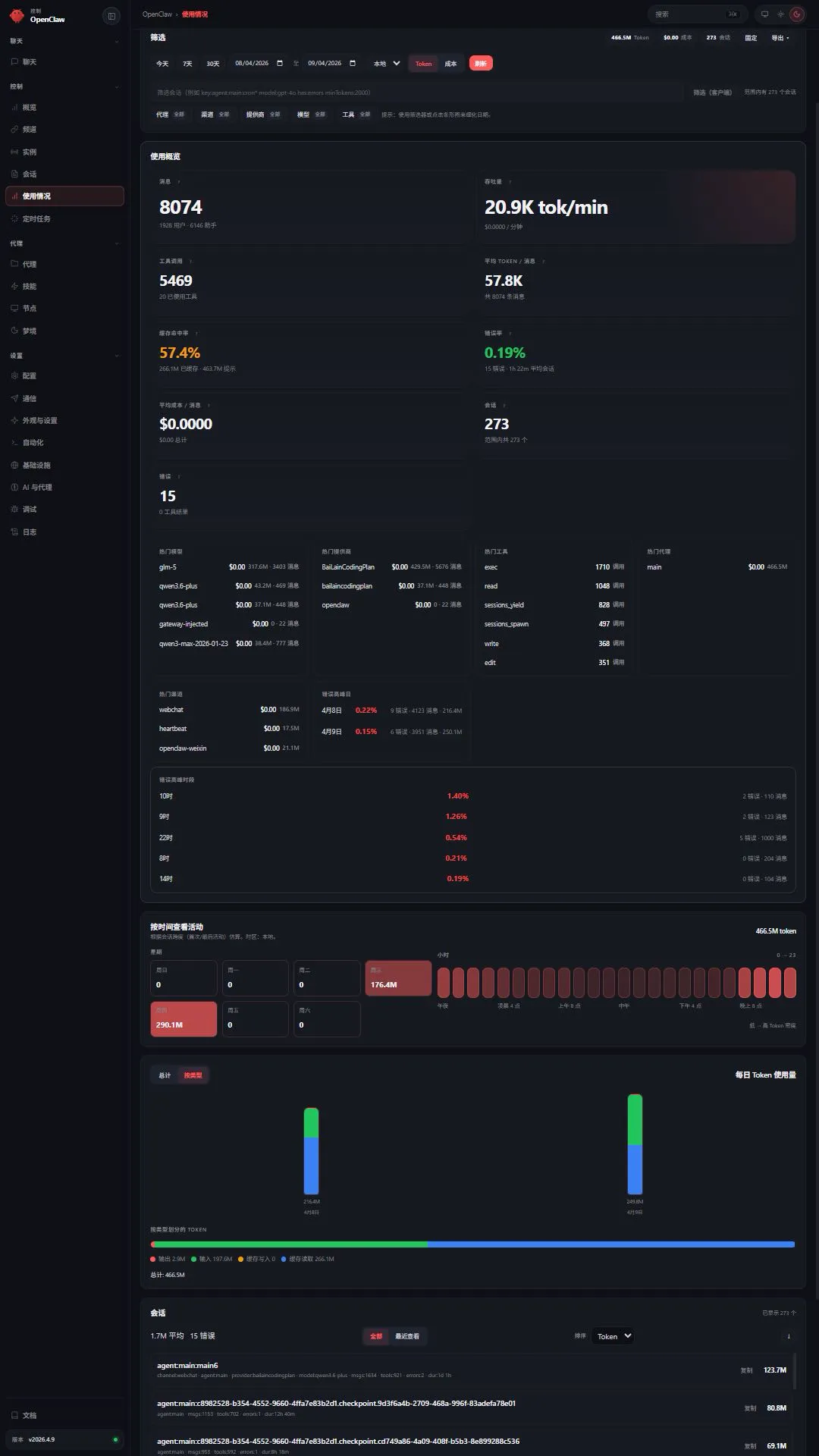
Task: Toggle session sort direction arrow
Action: [789, 1336]
